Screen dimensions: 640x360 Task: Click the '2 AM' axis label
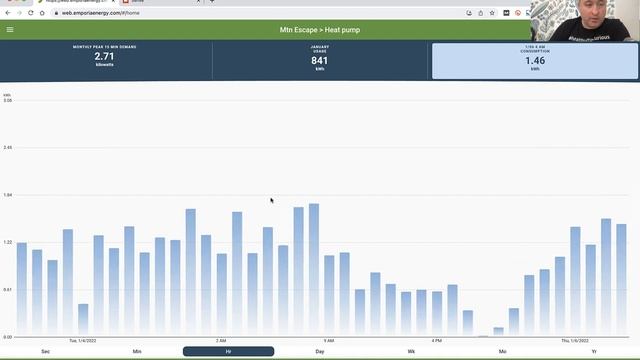[221, 341]
